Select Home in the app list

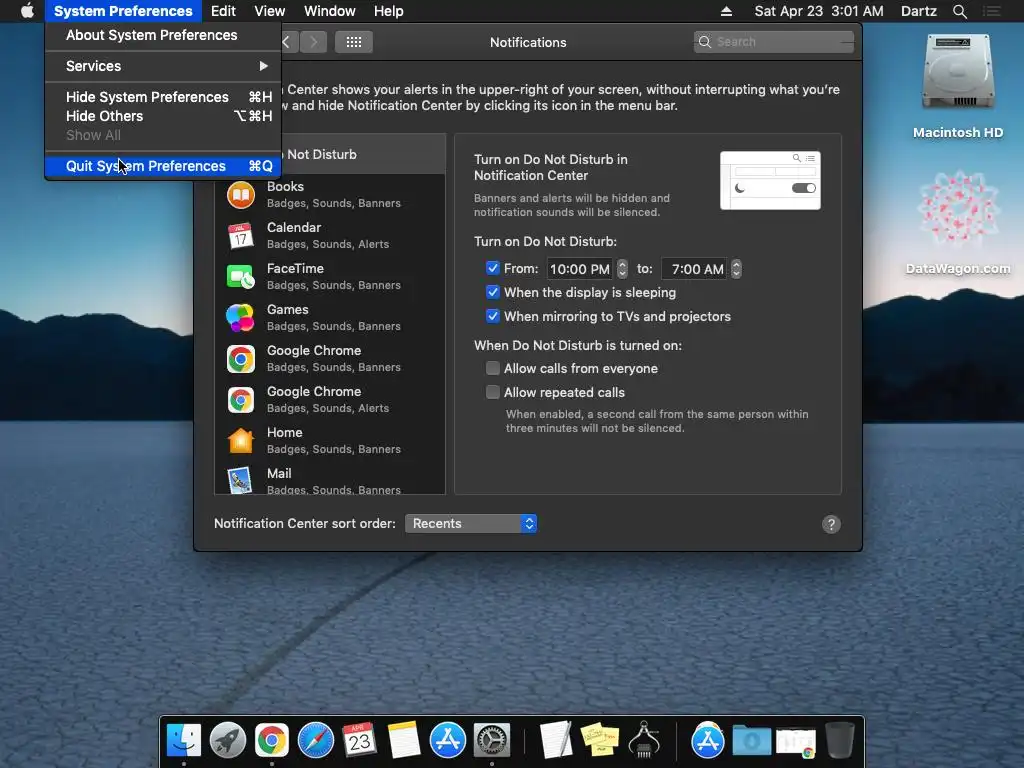[x=330, y=441]
